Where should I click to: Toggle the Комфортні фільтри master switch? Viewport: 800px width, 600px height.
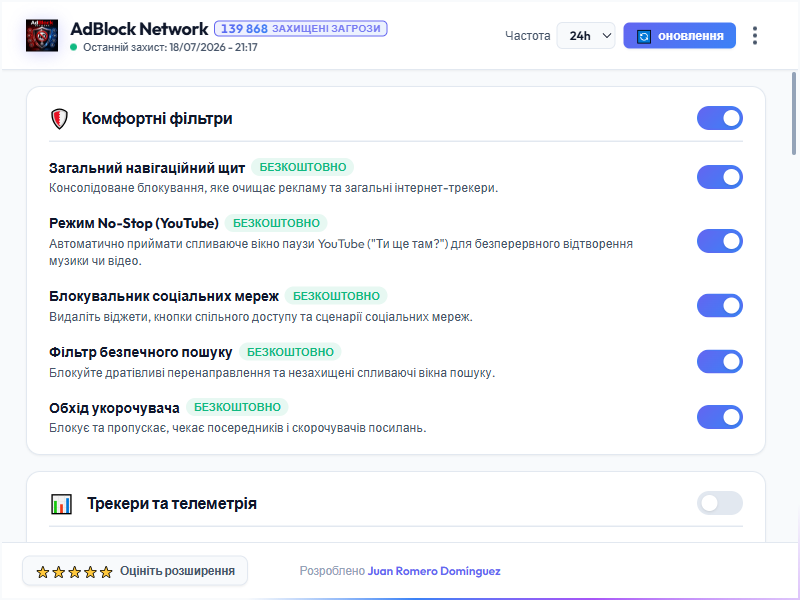(x=719, y=118)
